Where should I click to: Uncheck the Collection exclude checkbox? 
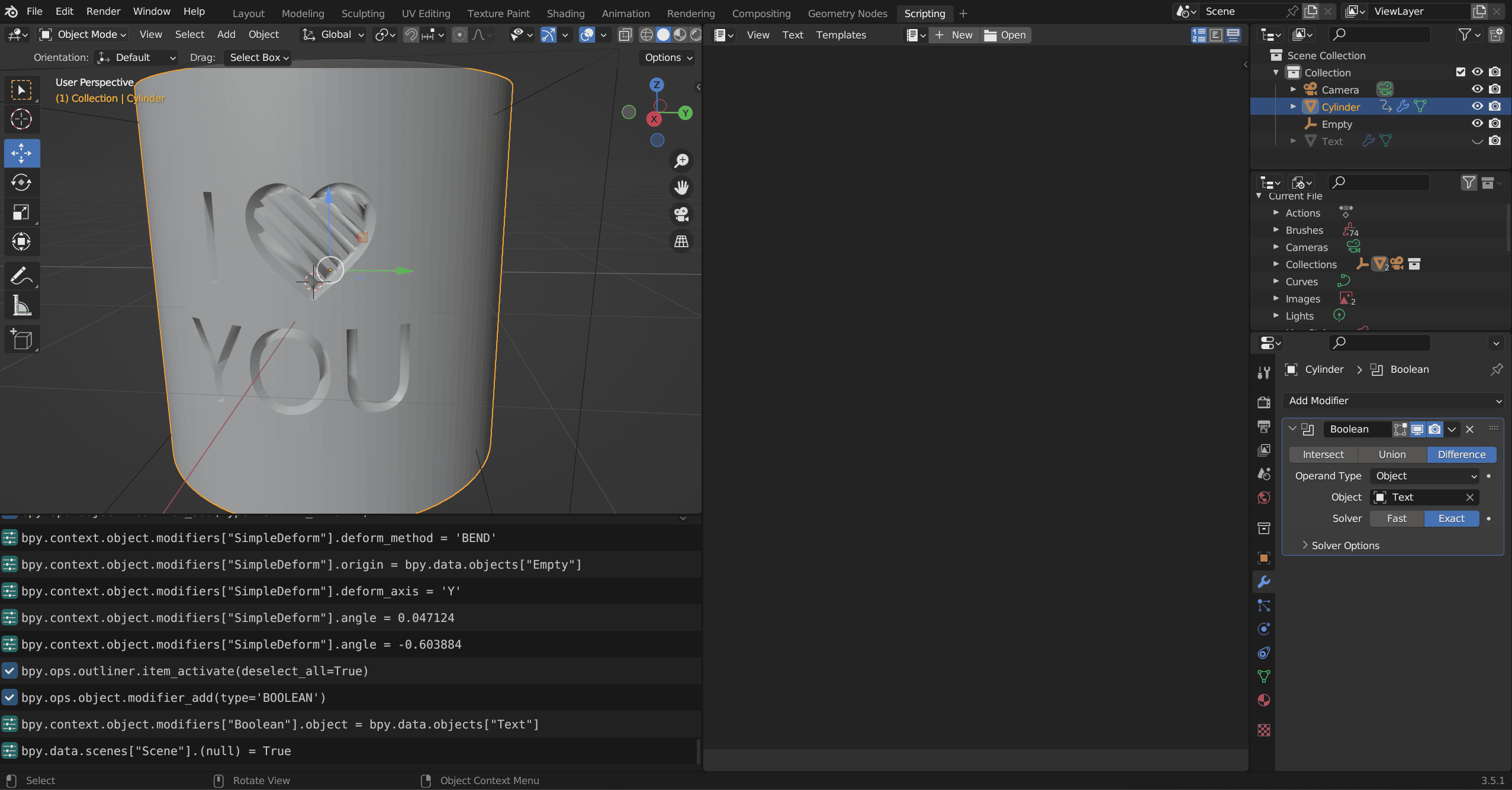[1460, 72]
